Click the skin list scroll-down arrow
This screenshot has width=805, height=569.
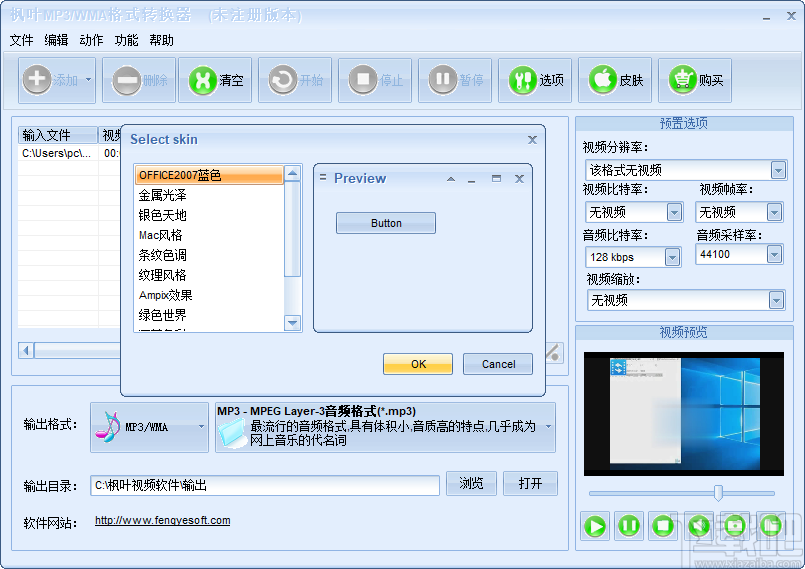click(x=292, y=323)
